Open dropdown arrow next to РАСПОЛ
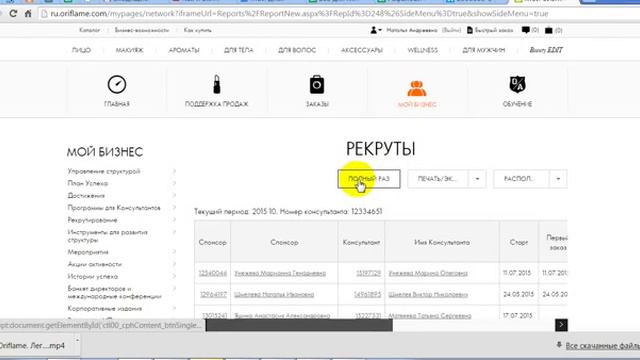Screen dimensions: 640x360 (558, 179)
